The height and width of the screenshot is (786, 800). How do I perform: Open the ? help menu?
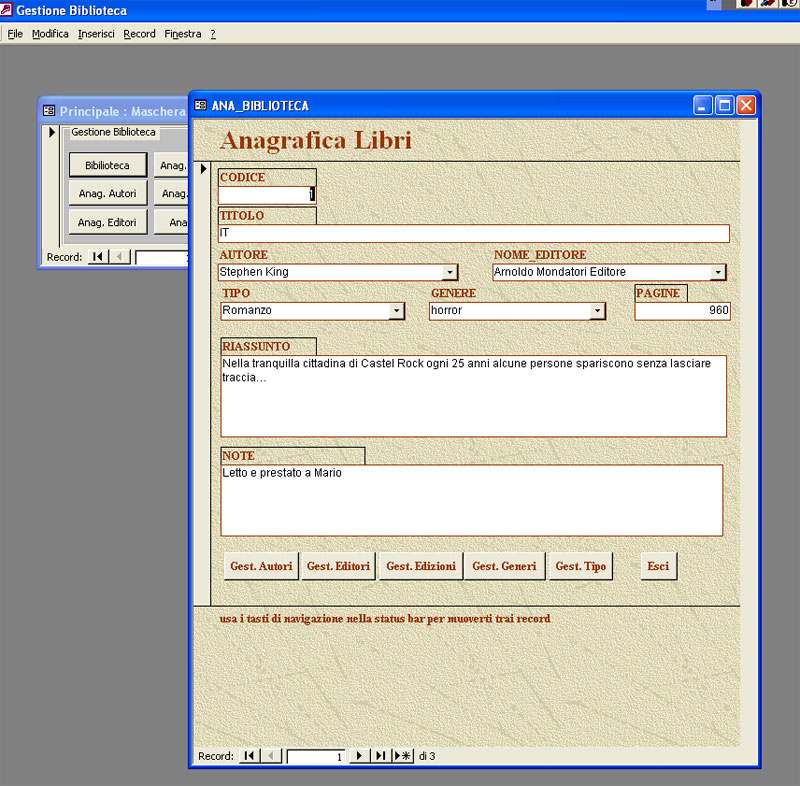click(x=213, y=34)
